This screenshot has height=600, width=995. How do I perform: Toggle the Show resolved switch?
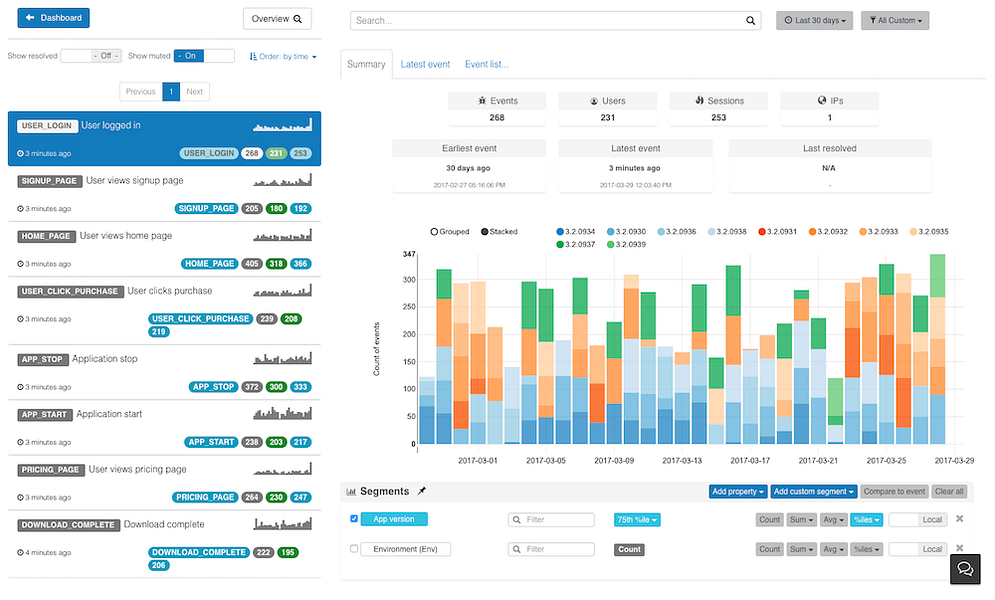(91, 56)
